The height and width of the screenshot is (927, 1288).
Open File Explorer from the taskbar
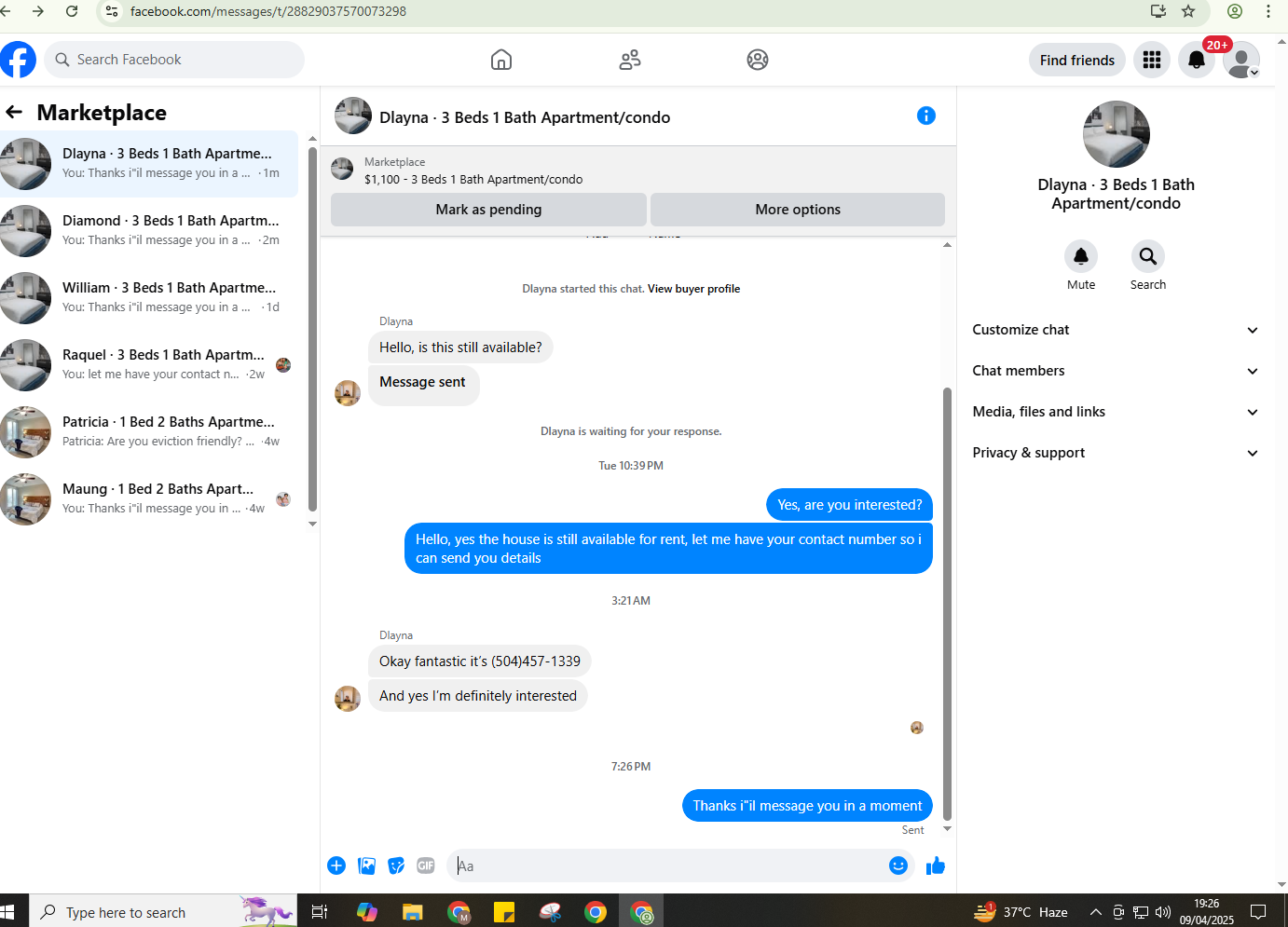point(413,911)
